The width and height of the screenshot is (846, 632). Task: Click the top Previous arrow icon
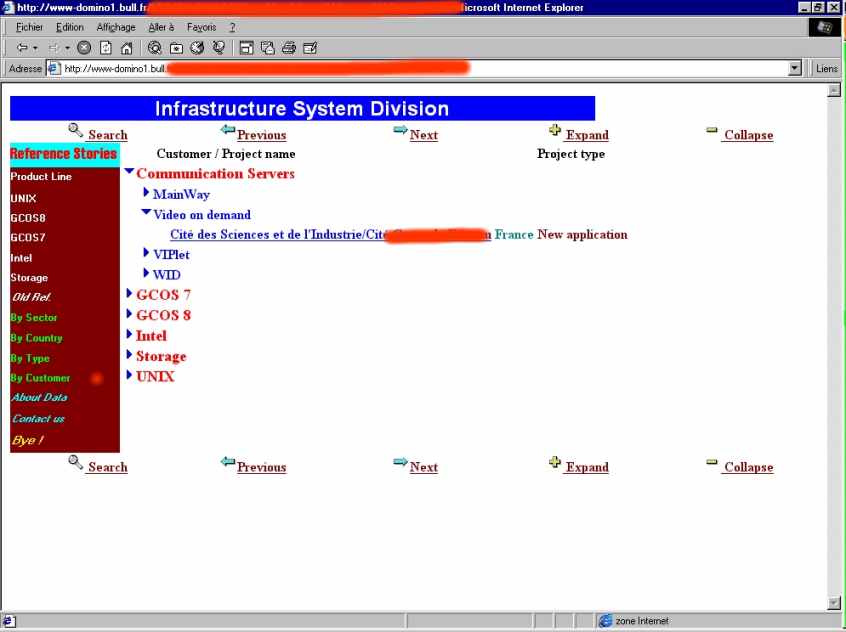228,130
